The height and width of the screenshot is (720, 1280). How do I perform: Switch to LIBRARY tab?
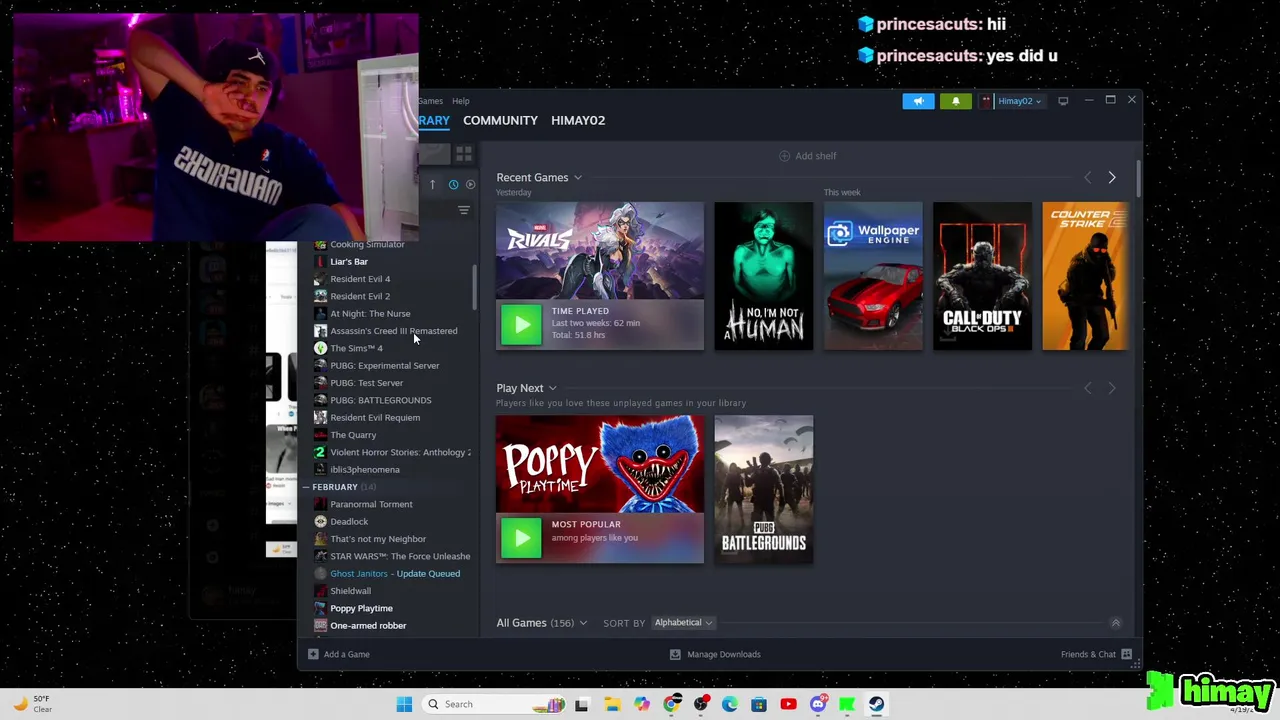434,120
